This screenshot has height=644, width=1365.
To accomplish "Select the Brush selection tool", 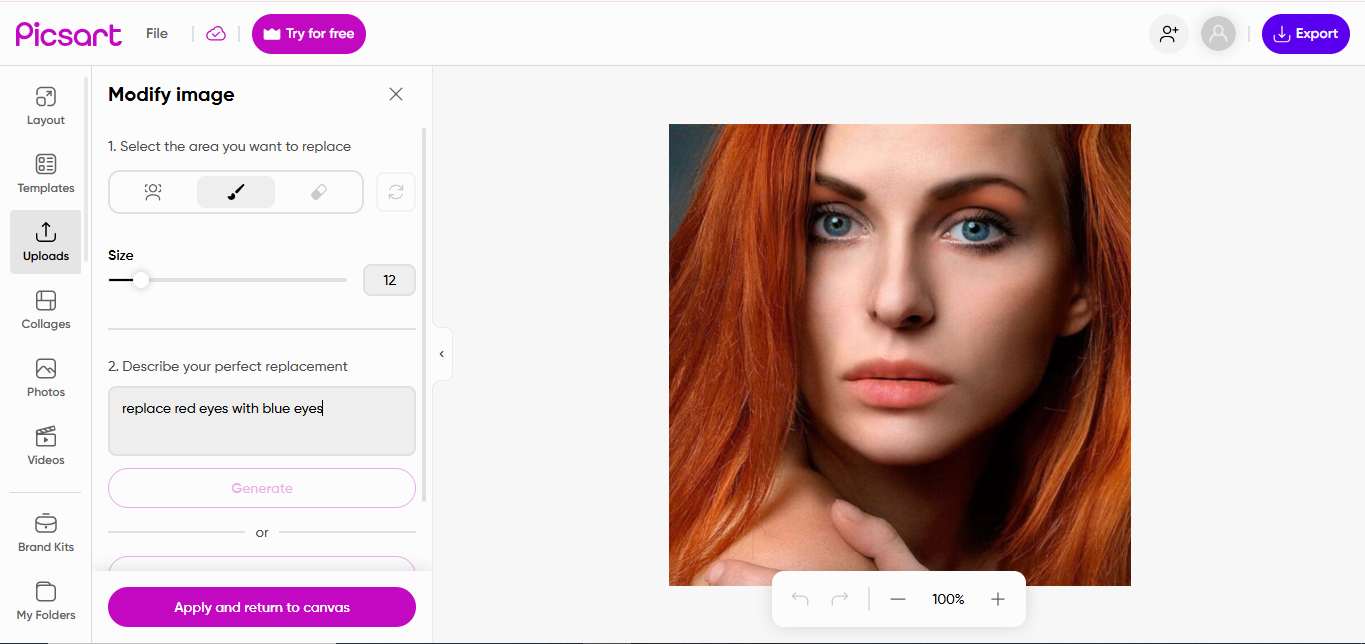I will click(x=236, y=192).
